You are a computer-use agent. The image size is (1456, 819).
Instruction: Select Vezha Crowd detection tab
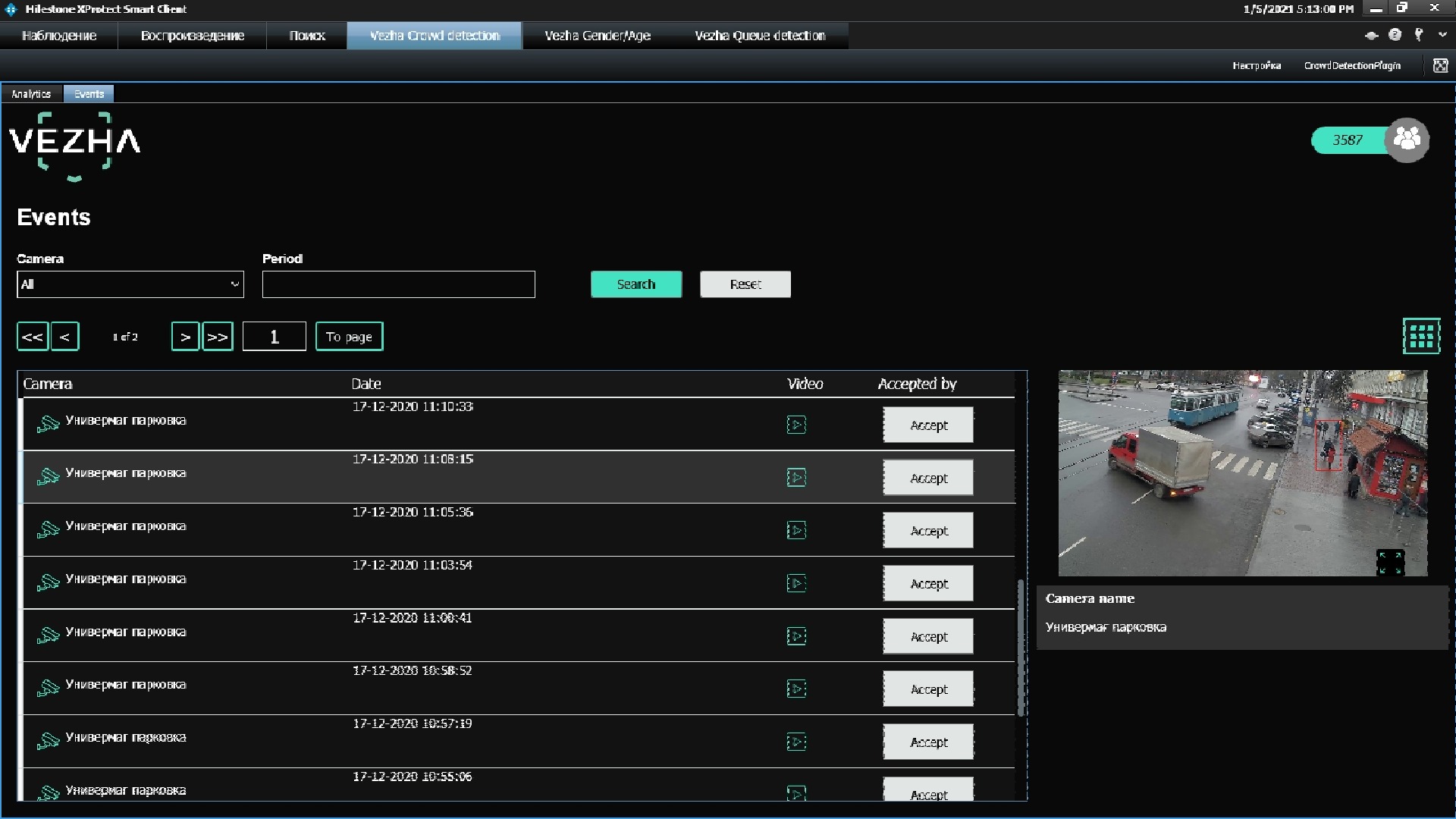(435, 36)
